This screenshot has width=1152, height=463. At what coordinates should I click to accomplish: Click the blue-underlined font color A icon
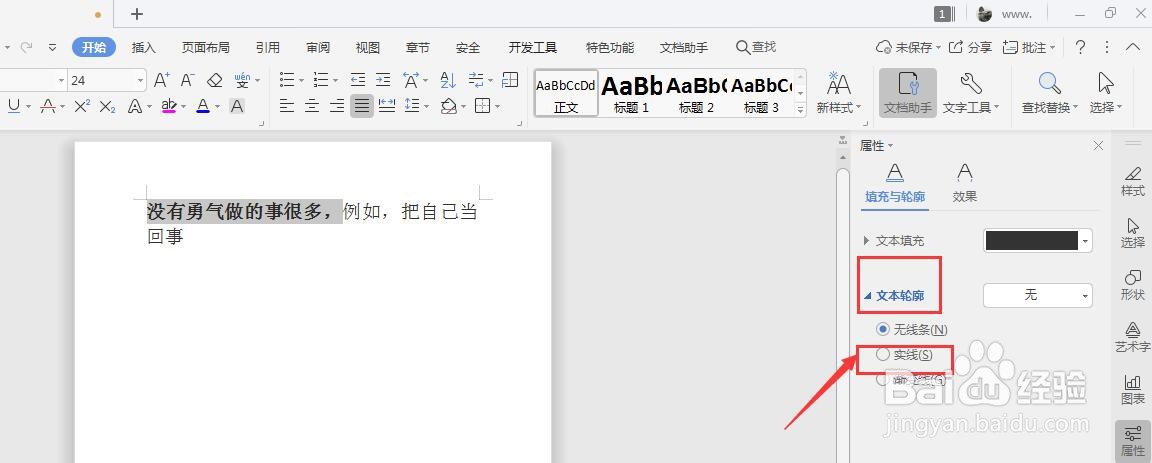point(204,107)
